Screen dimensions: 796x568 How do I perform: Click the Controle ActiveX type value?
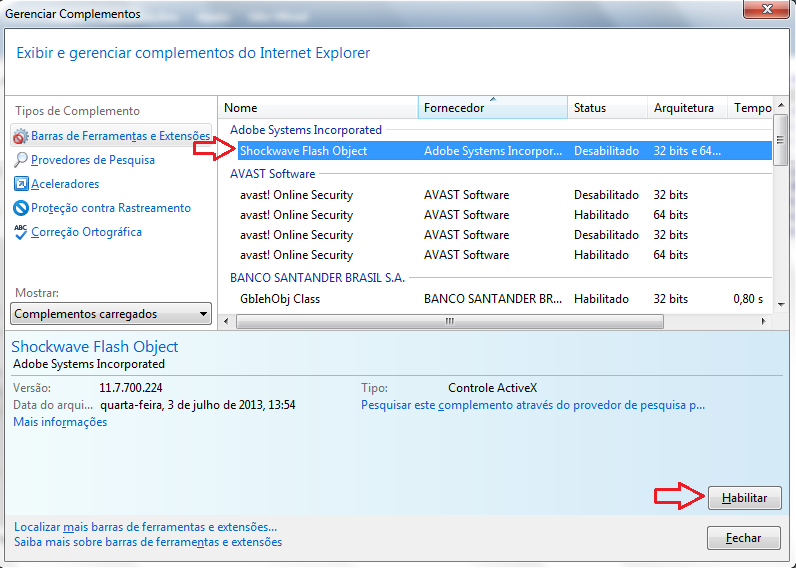pos(492,388)
